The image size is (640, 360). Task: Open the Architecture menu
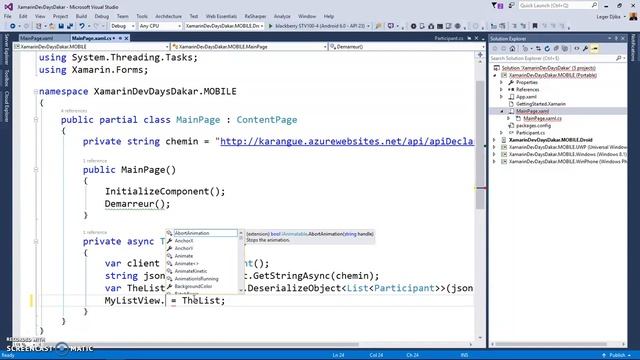pyautogui.click(x=168, y=16)
